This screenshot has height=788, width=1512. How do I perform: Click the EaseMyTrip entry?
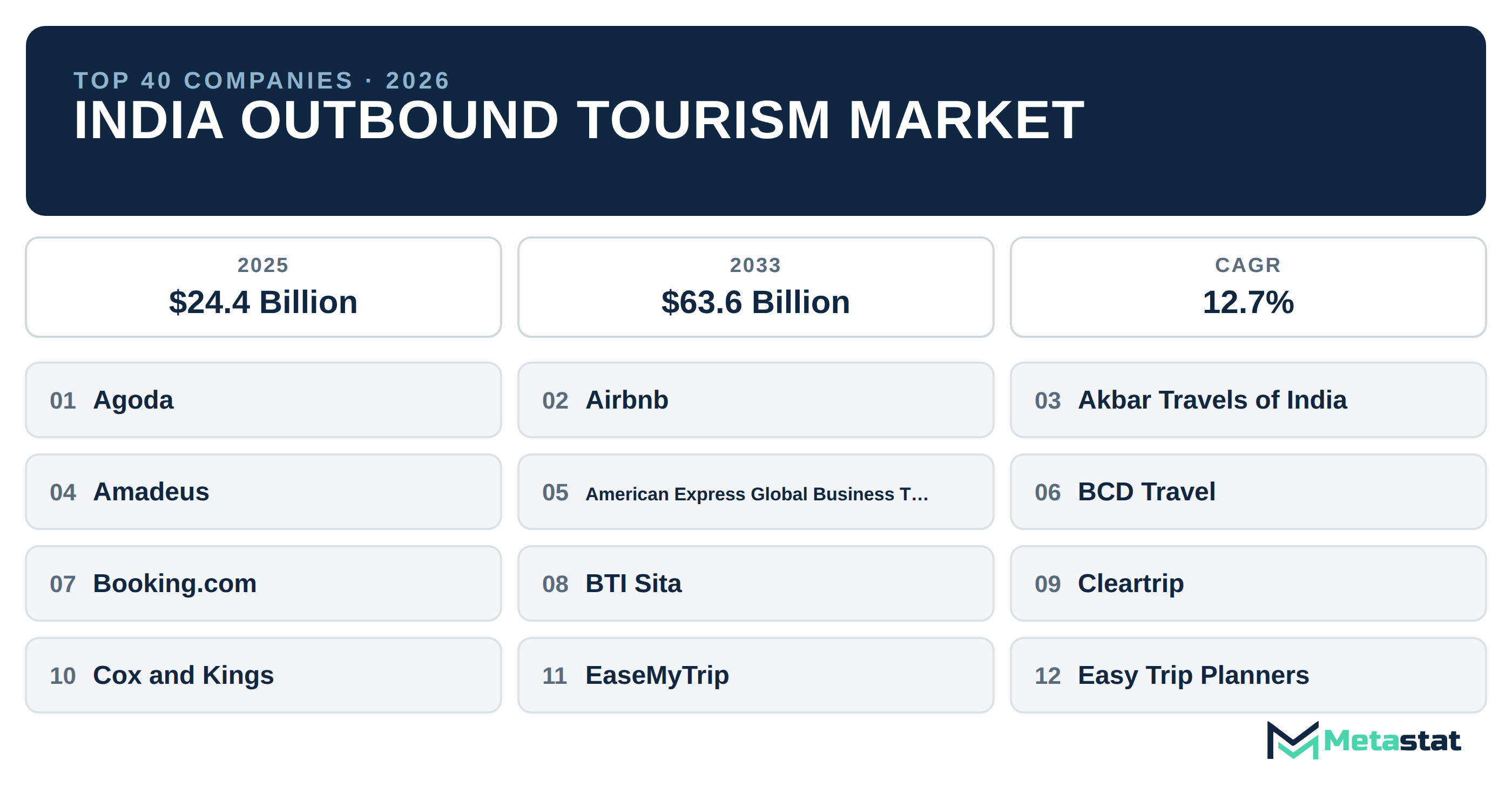(x=755, y=675)
